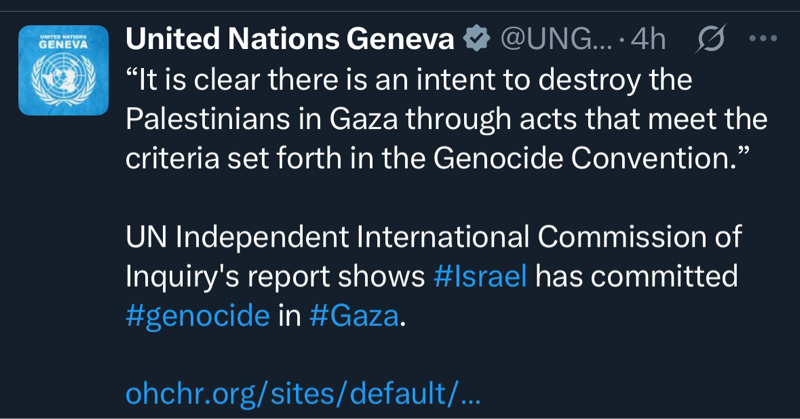Open the United Nations Geneva display name
Image resolution: width=800 pixels, height=419 pixels.
pyautogui.click(x=290, y=39)
